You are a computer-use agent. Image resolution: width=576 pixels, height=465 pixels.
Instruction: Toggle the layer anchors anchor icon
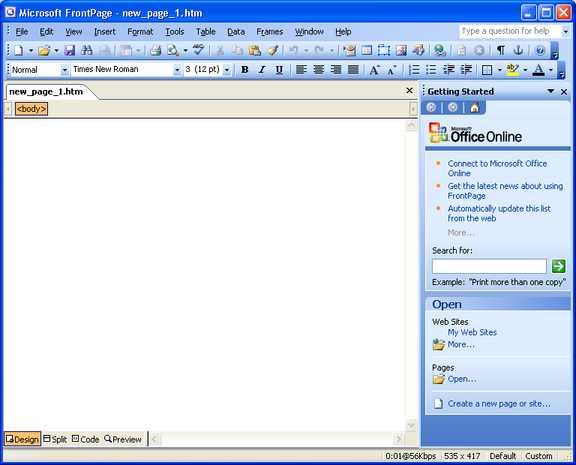click(518, 50)
